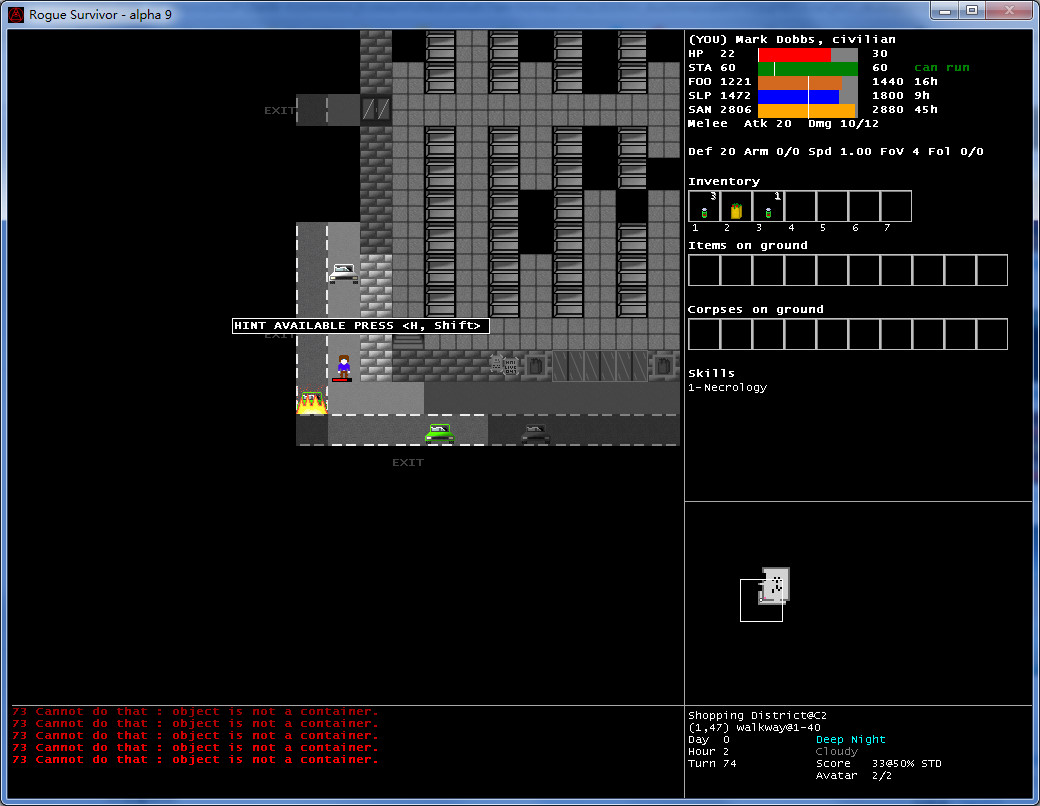Select empty inventory slot 4
1040x806 pixels.
click(x=800, y=206)
